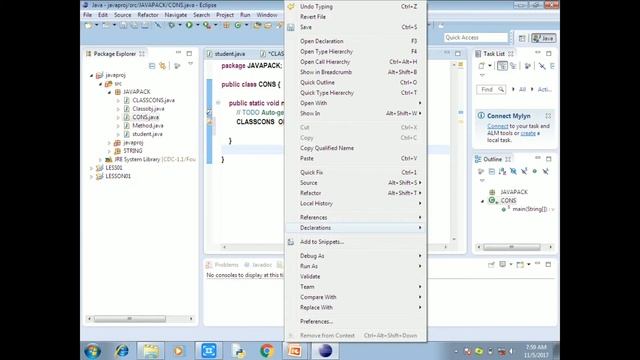Open Google Chrome from the taskbar
Image resolution: width=640 pixels, height=360 pixels.
pyautogui.click(x=267, y=351)
